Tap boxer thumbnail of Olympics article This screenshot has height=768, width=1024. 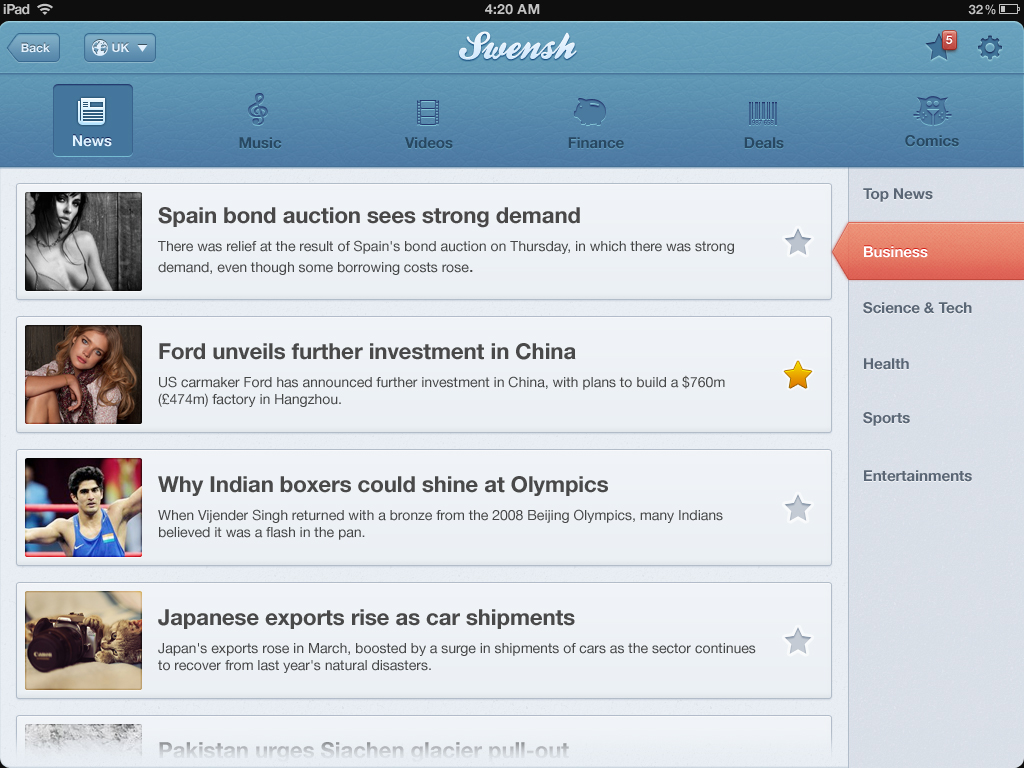click(x=84, y=507)
